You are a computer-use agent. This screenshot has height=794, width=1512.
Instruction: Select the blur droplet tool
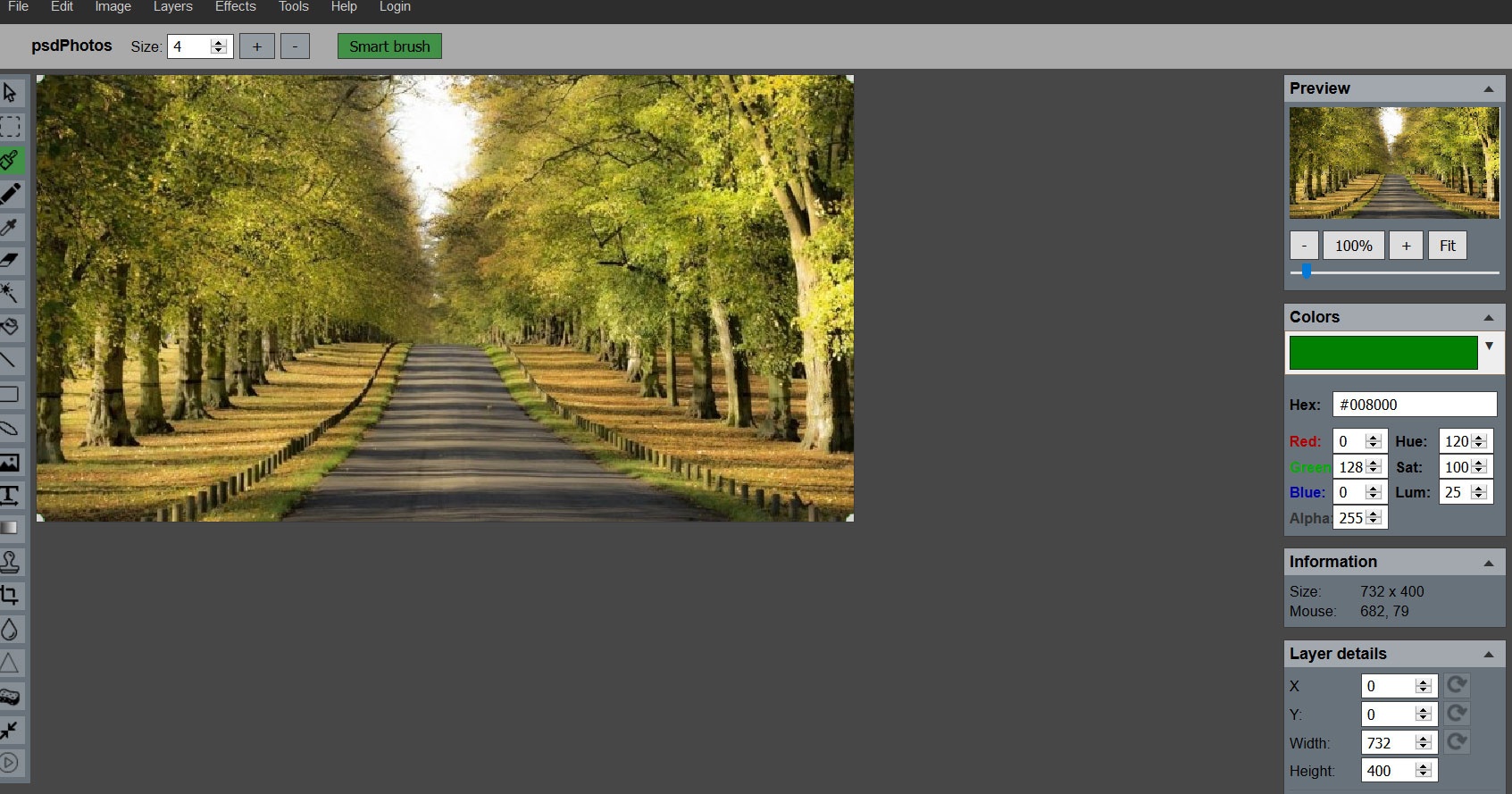(x=11, y=629)
